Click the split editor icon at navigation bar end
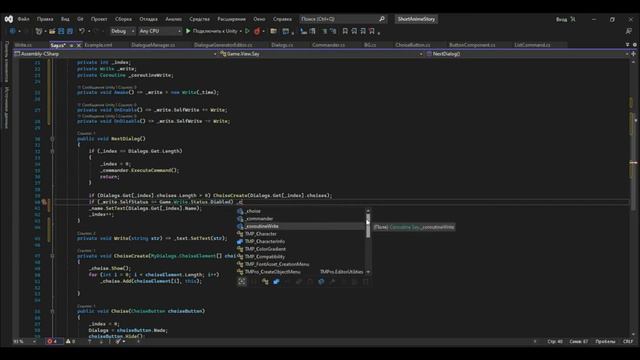 click(633, 54)
